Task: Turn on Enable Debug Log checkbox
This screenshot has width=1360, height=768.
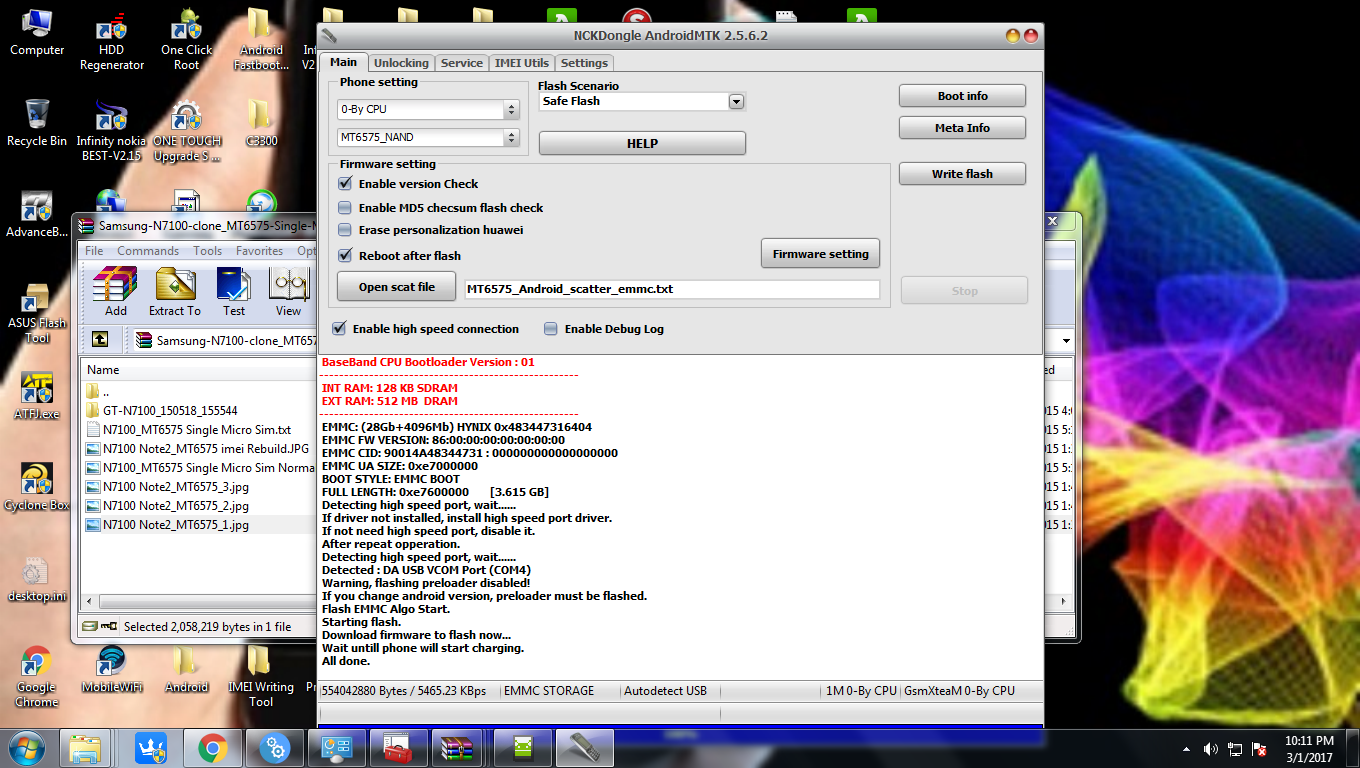Action: [x=551, y=329]
